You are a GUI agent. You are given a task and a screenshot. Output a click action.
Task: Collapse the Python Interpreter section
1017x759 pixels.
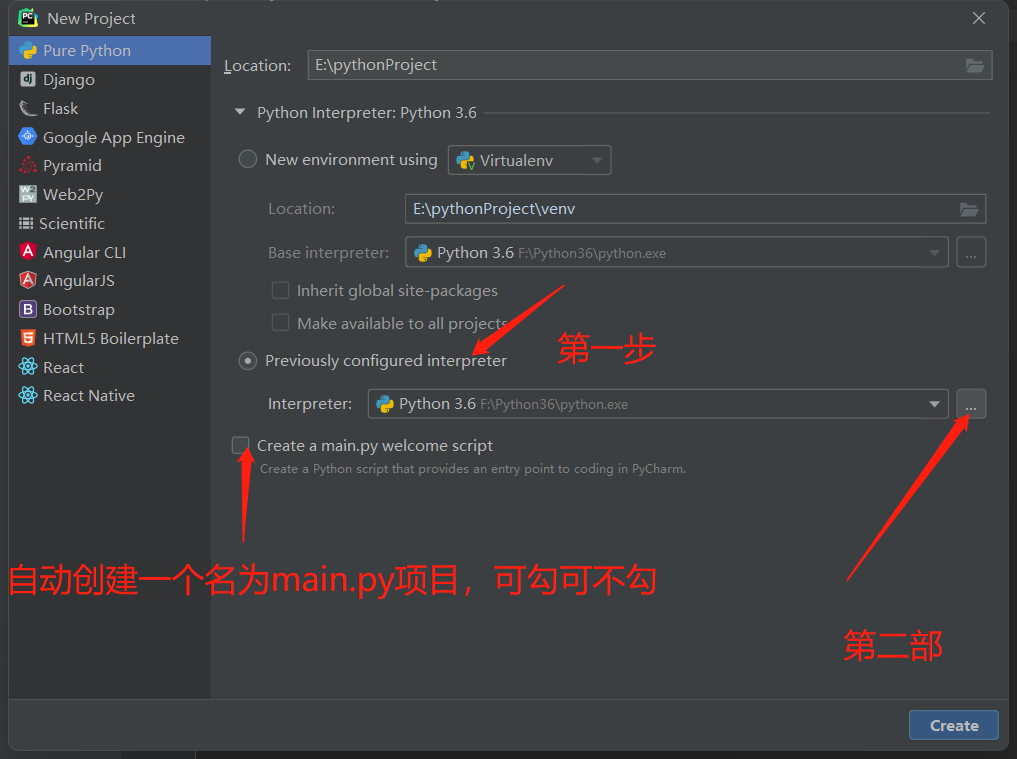pos(240,112)
